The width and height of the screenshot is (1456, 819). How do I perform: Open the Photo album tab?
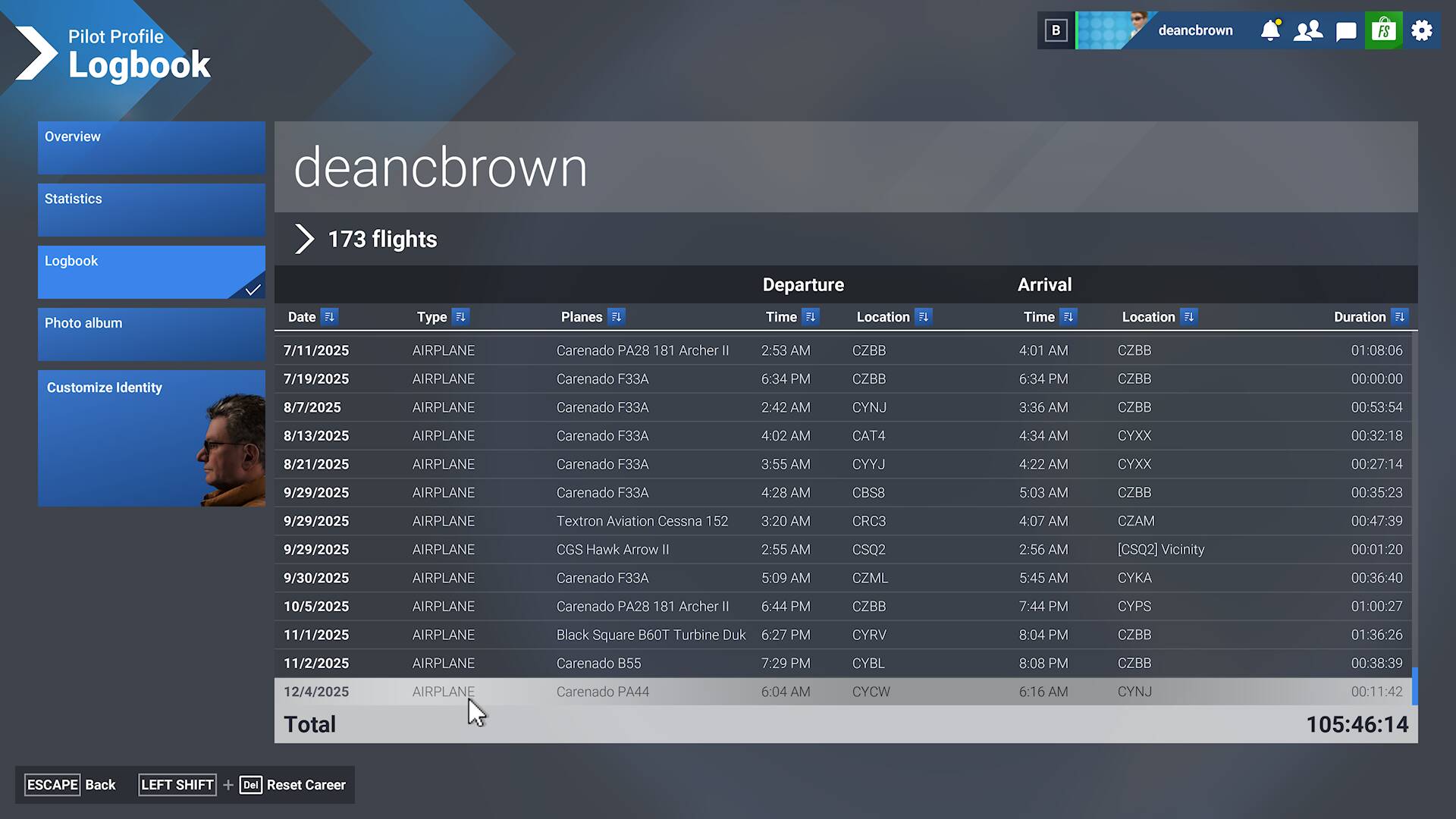(152, 334)
